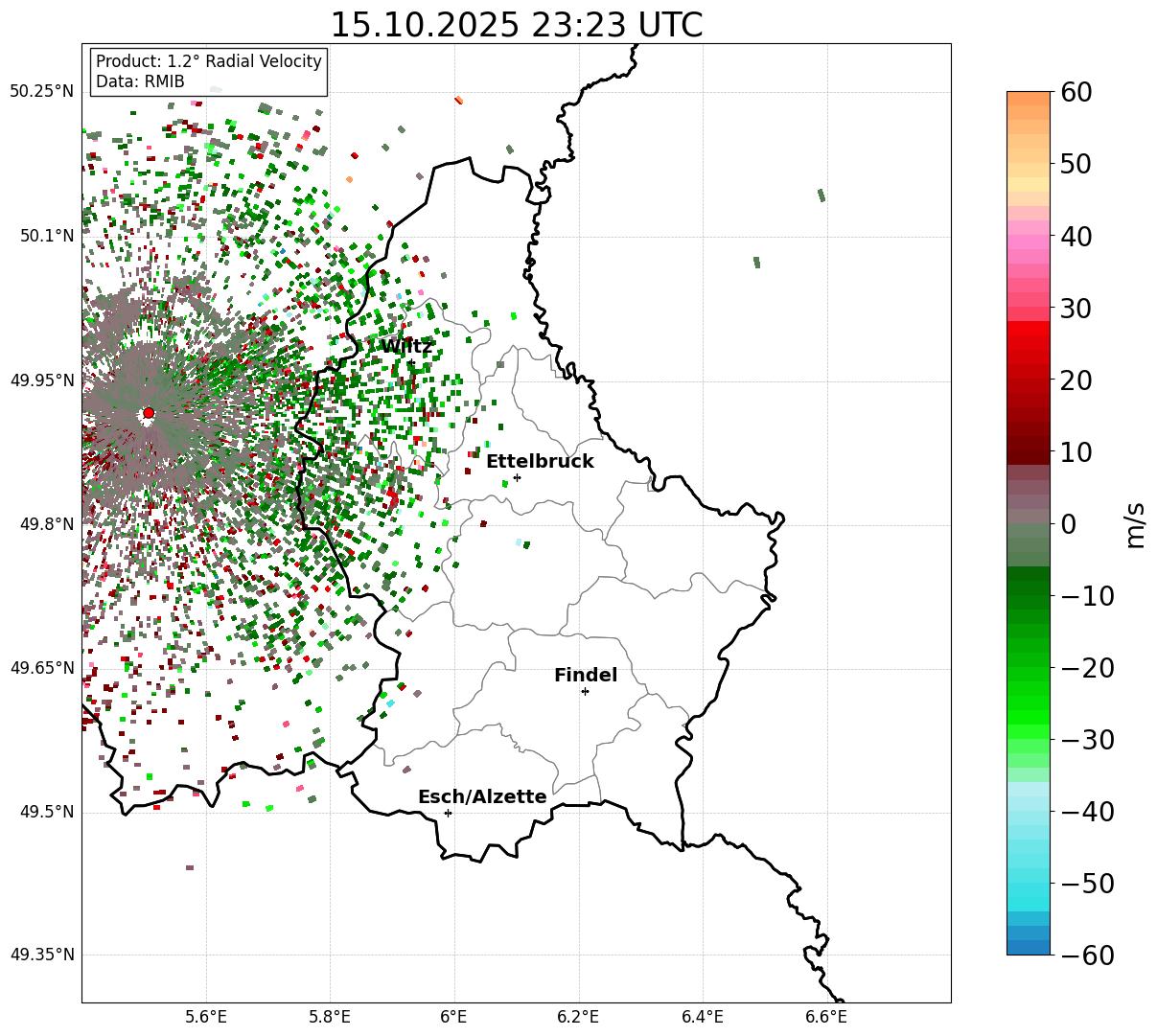Click the Esch/Alzette station cross marker

click(x=448, y=813)
